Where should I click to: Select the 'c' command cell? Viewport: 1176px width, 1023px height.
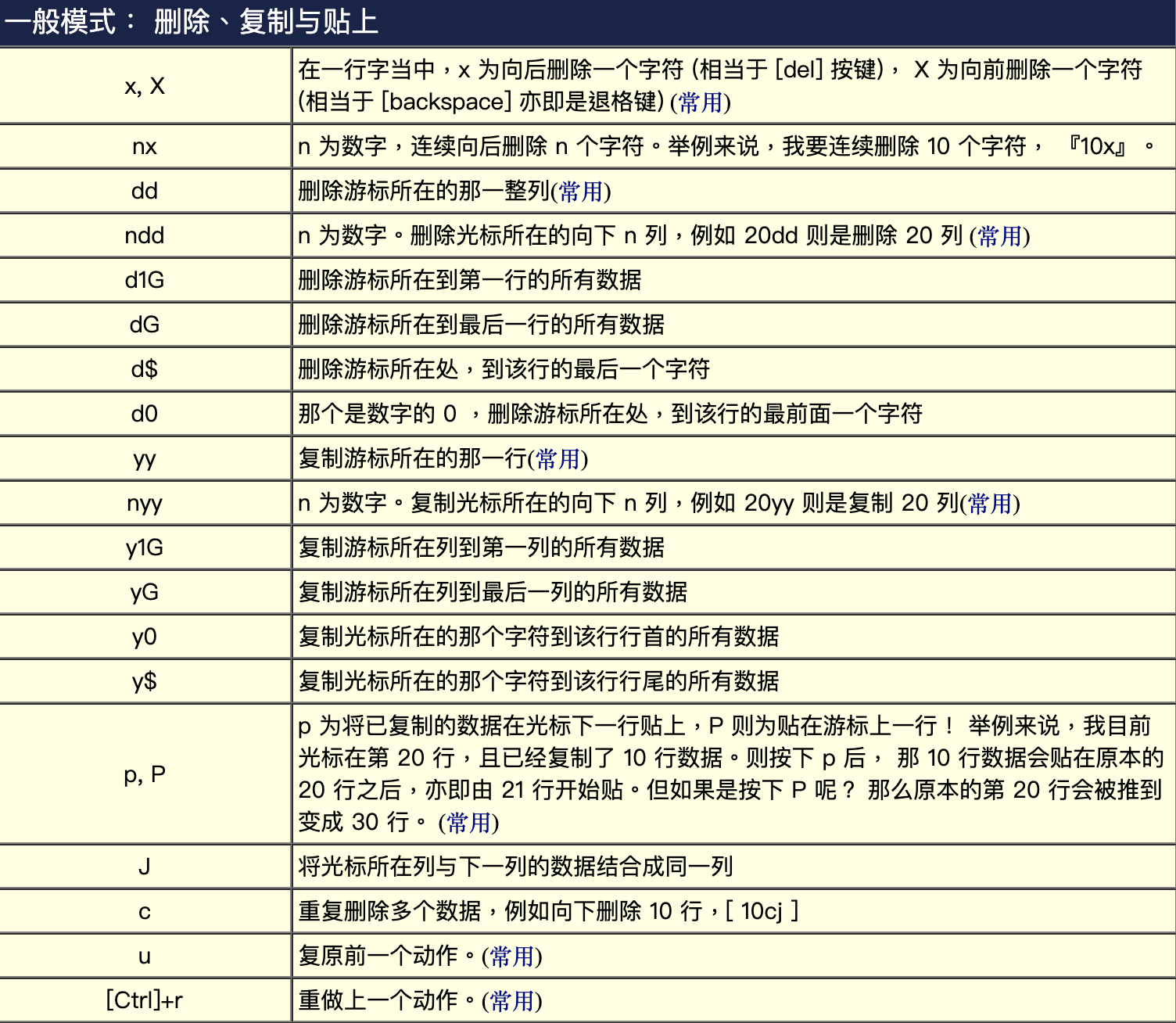tap(145, 911)
